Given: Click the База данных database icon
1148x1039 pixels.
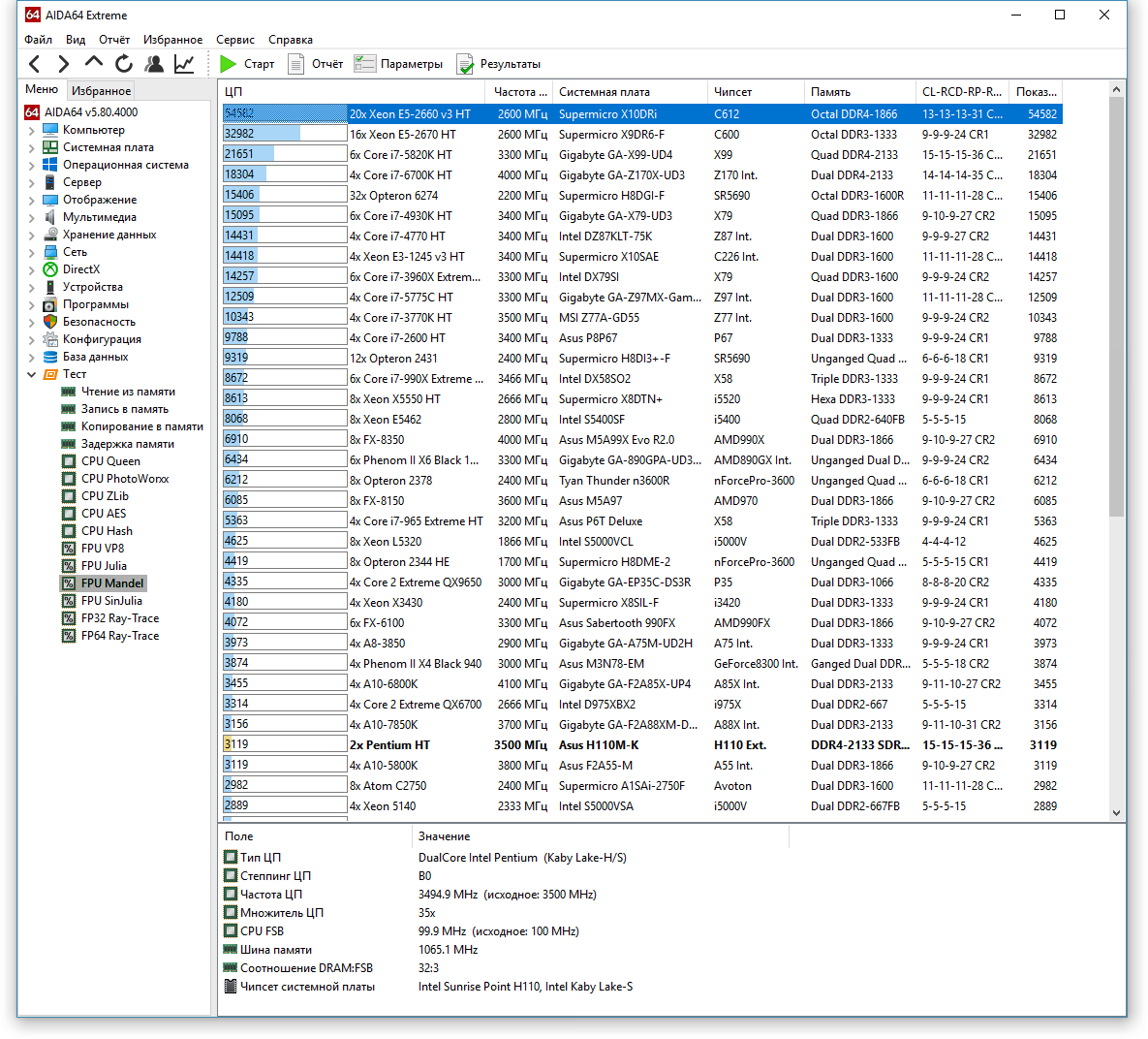Looking at the screenshot, I should click(x=50, y=357).
